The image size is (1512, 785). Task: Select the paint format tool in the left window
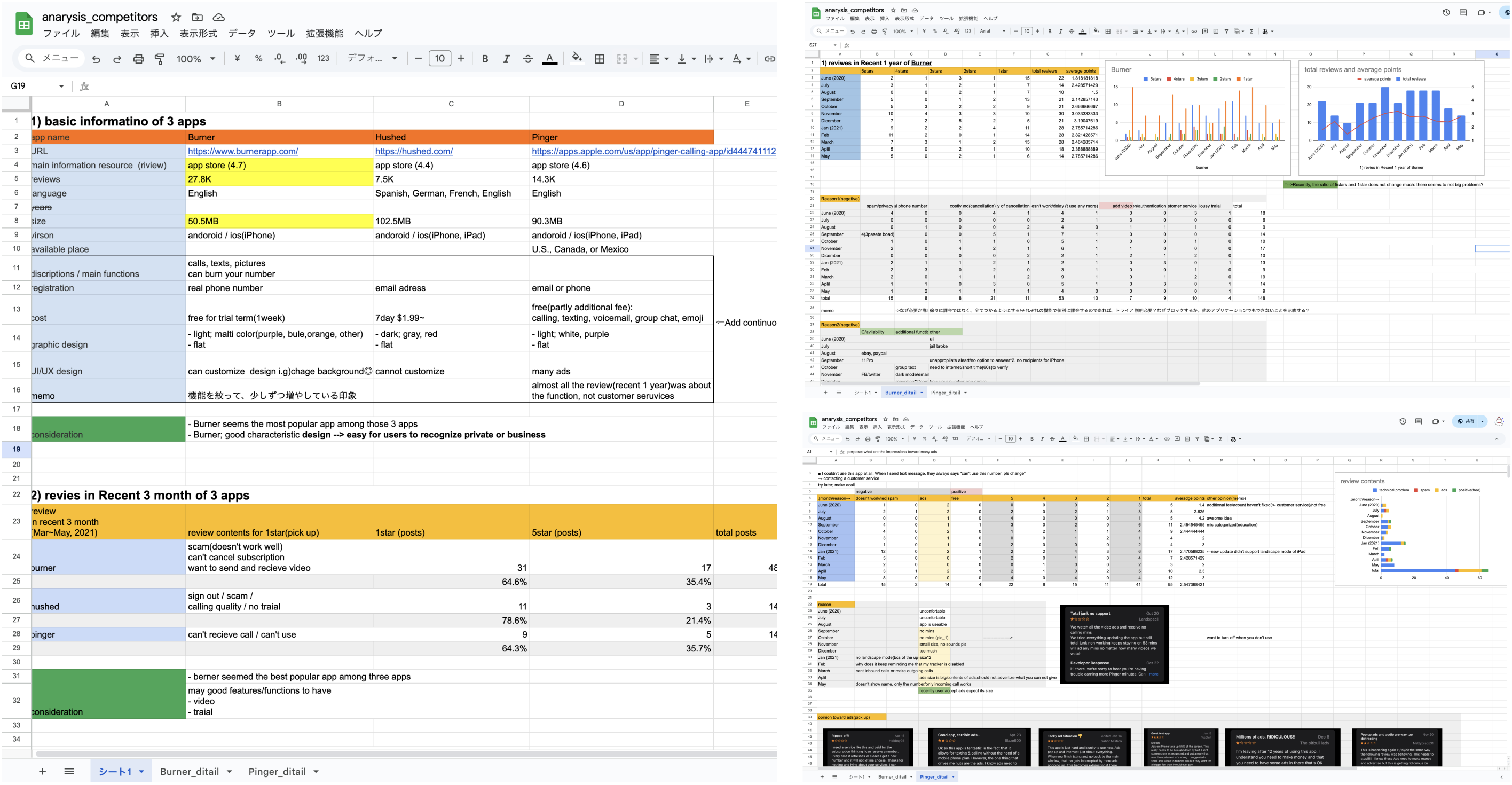point(159,59)
